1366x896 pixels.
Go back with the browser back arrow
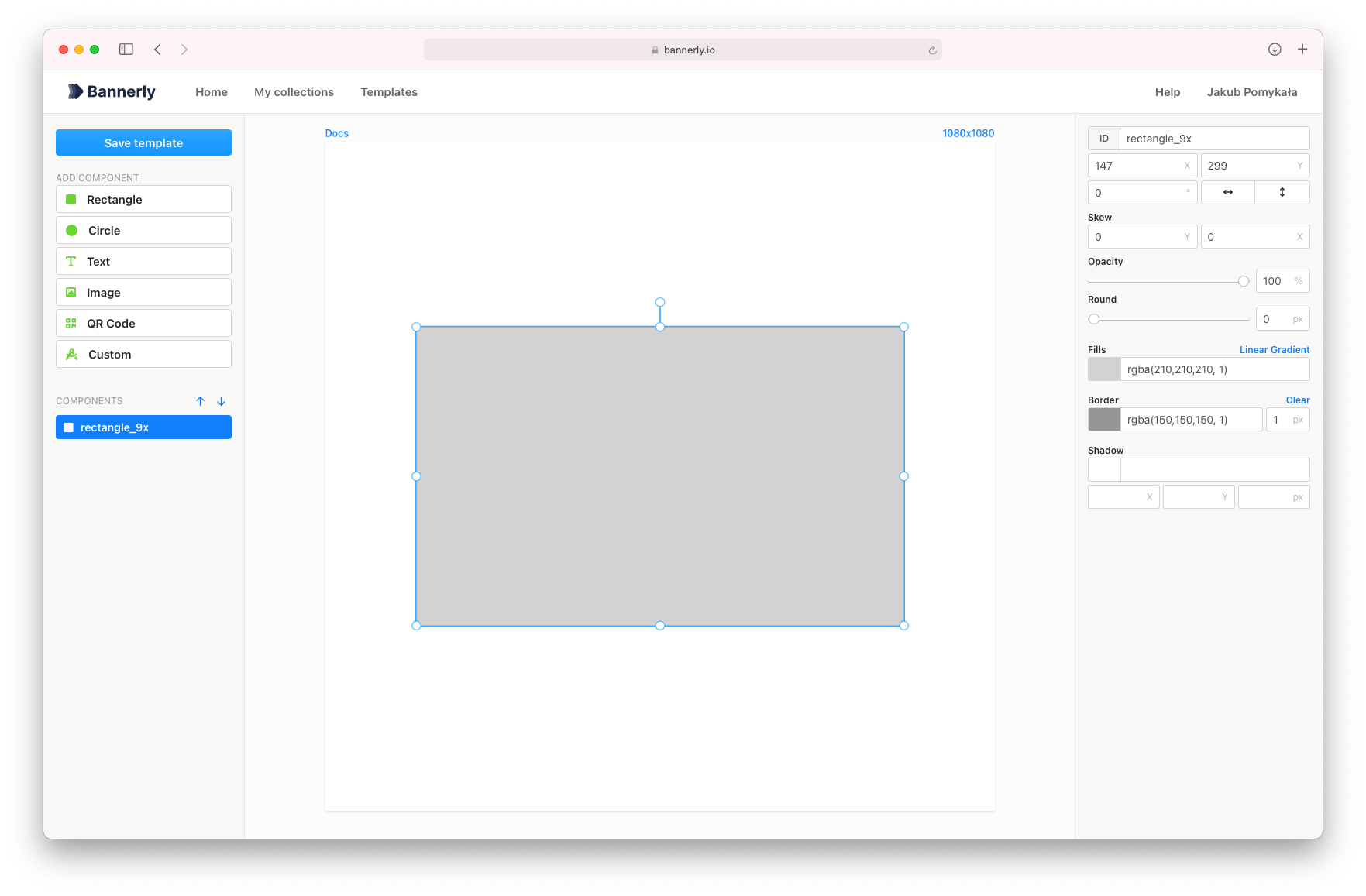click(157, 50)
